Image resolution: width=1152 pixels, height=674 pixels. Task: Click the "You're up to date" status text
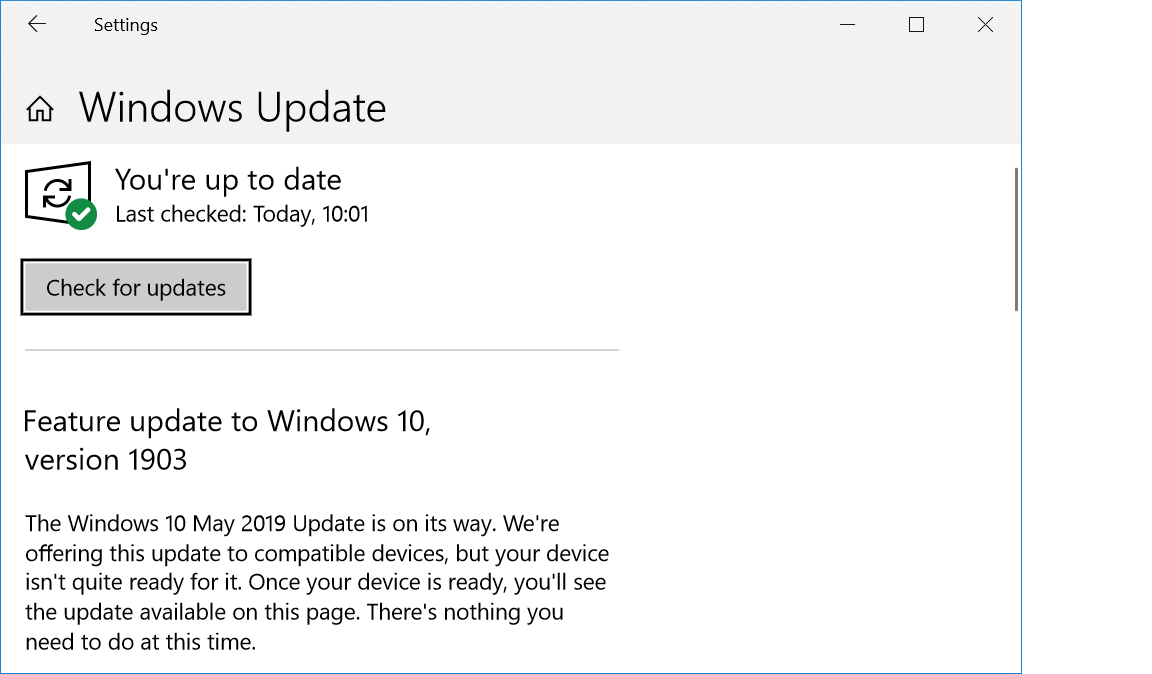click(228, 180)
